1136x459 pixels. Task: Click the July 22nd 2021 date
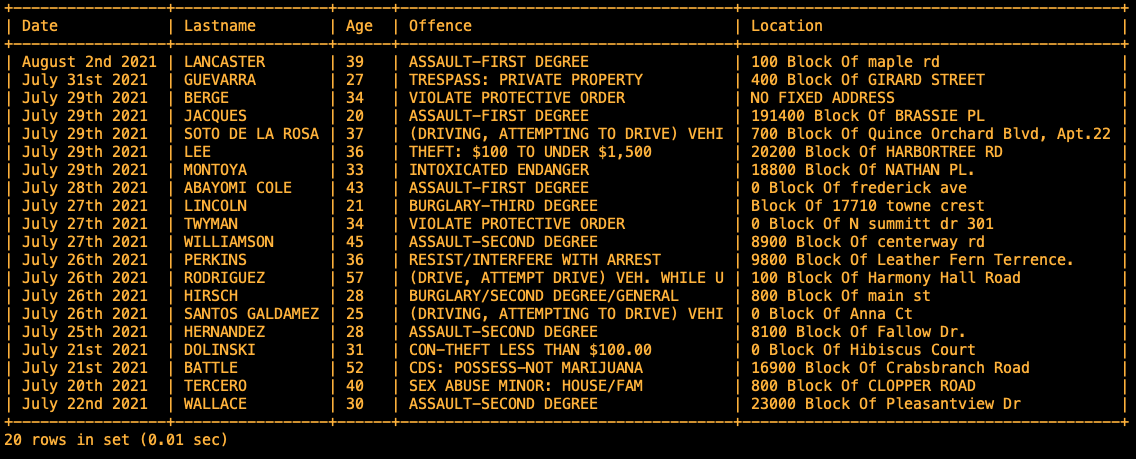(x=84, y=404)
